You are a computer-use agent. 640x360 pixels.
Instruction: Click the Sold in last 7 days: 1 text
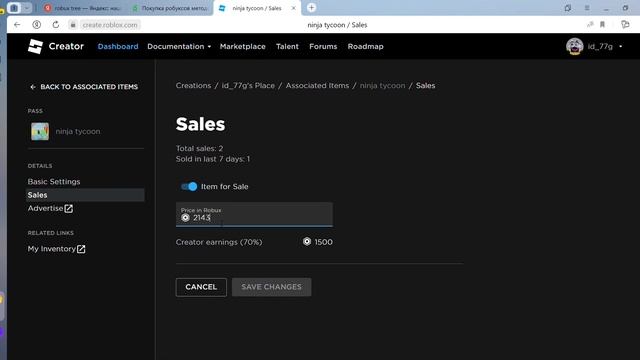click(213, 159)
